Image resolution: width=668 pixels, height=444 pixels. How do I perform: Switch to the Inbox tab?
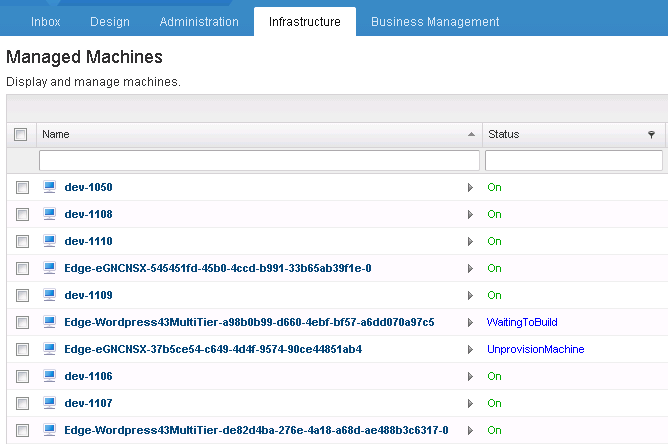coord(46,22)
